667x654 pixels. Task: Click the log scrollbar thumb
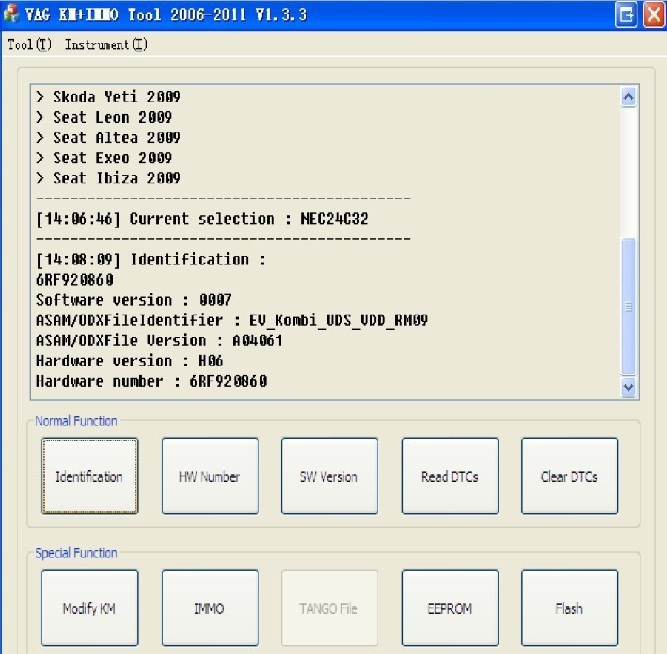point(628,306)
